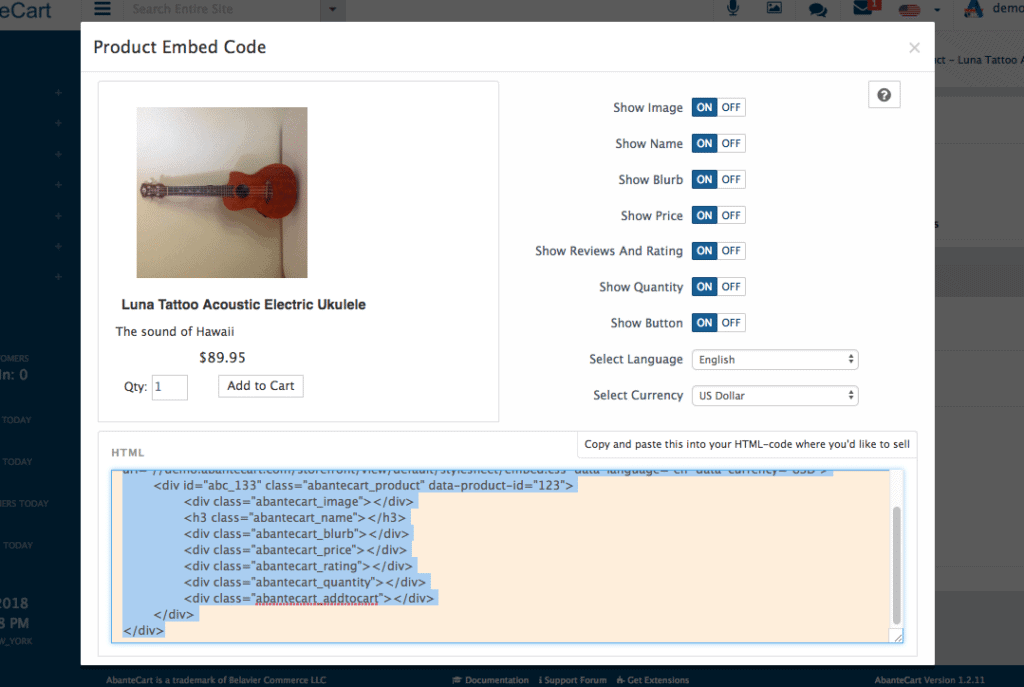1024x687 pixels.
Task: Open the question mark help icon
Action: pyautogui.click(x=884, y=95)
